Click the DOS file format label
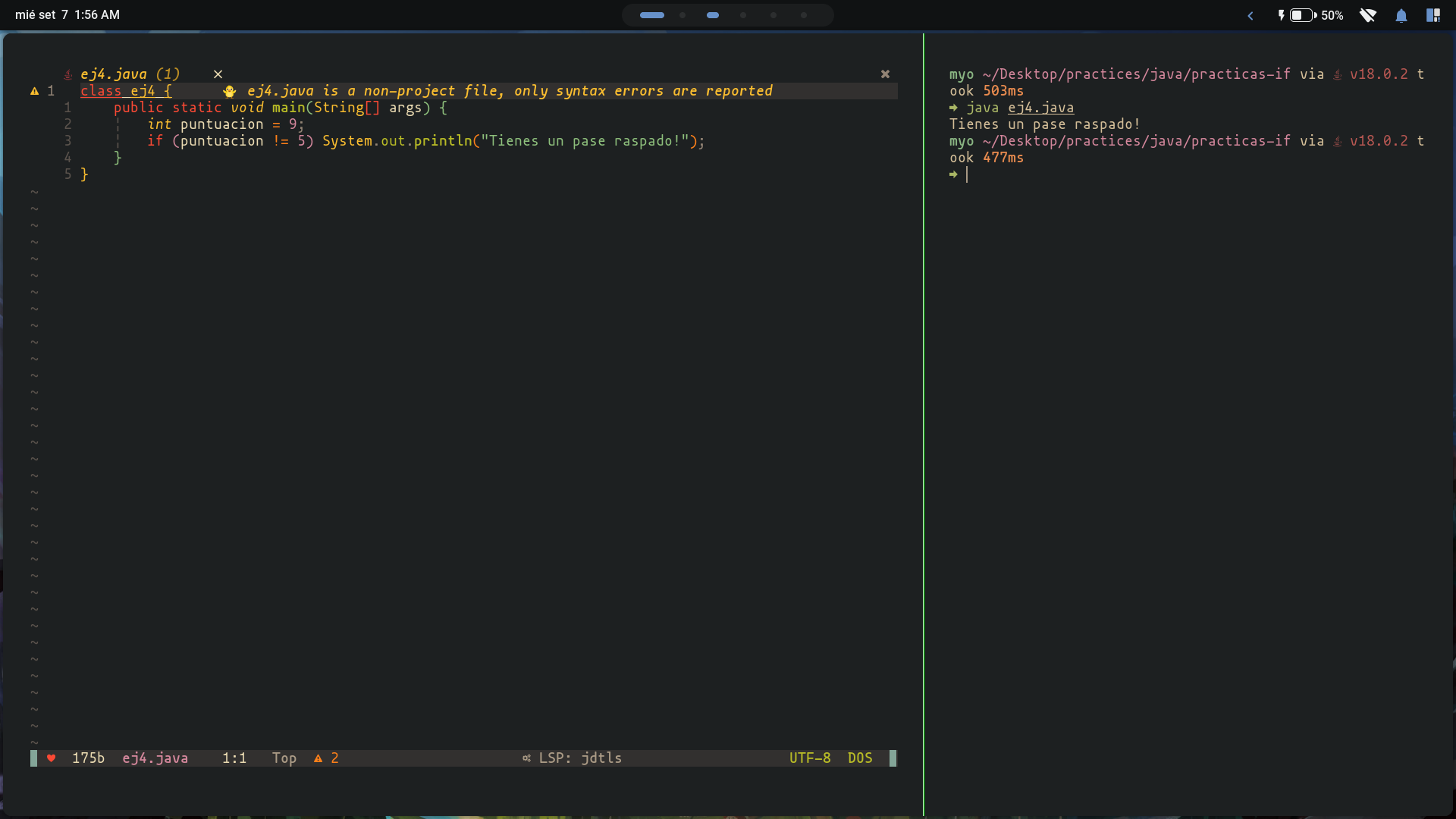The image size is (1456, 819). coord(860,758)
